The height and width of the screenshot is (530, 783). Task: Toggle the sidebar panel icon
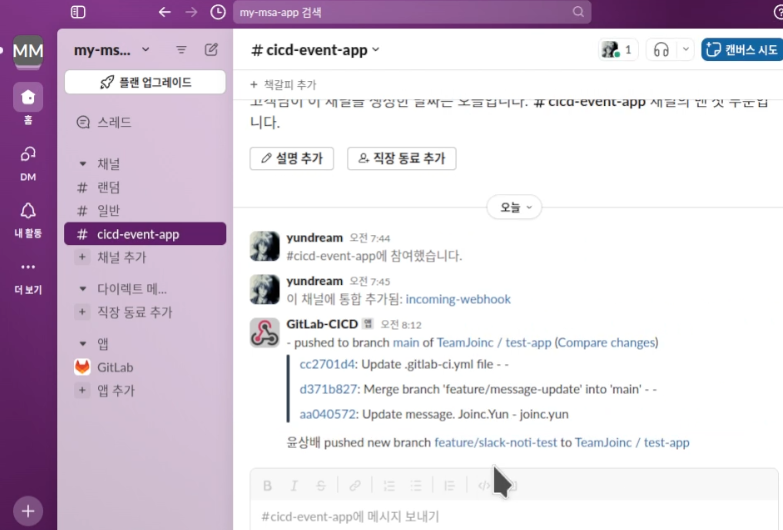point(78,12)
